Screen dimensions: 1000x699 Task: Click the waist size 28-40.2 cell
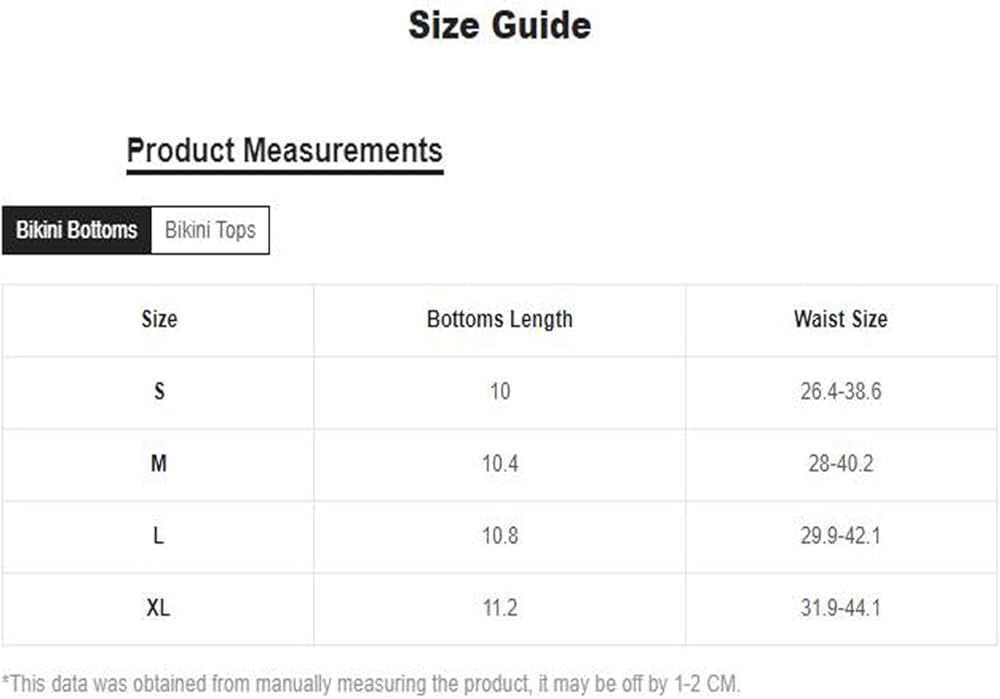(840, 464)
